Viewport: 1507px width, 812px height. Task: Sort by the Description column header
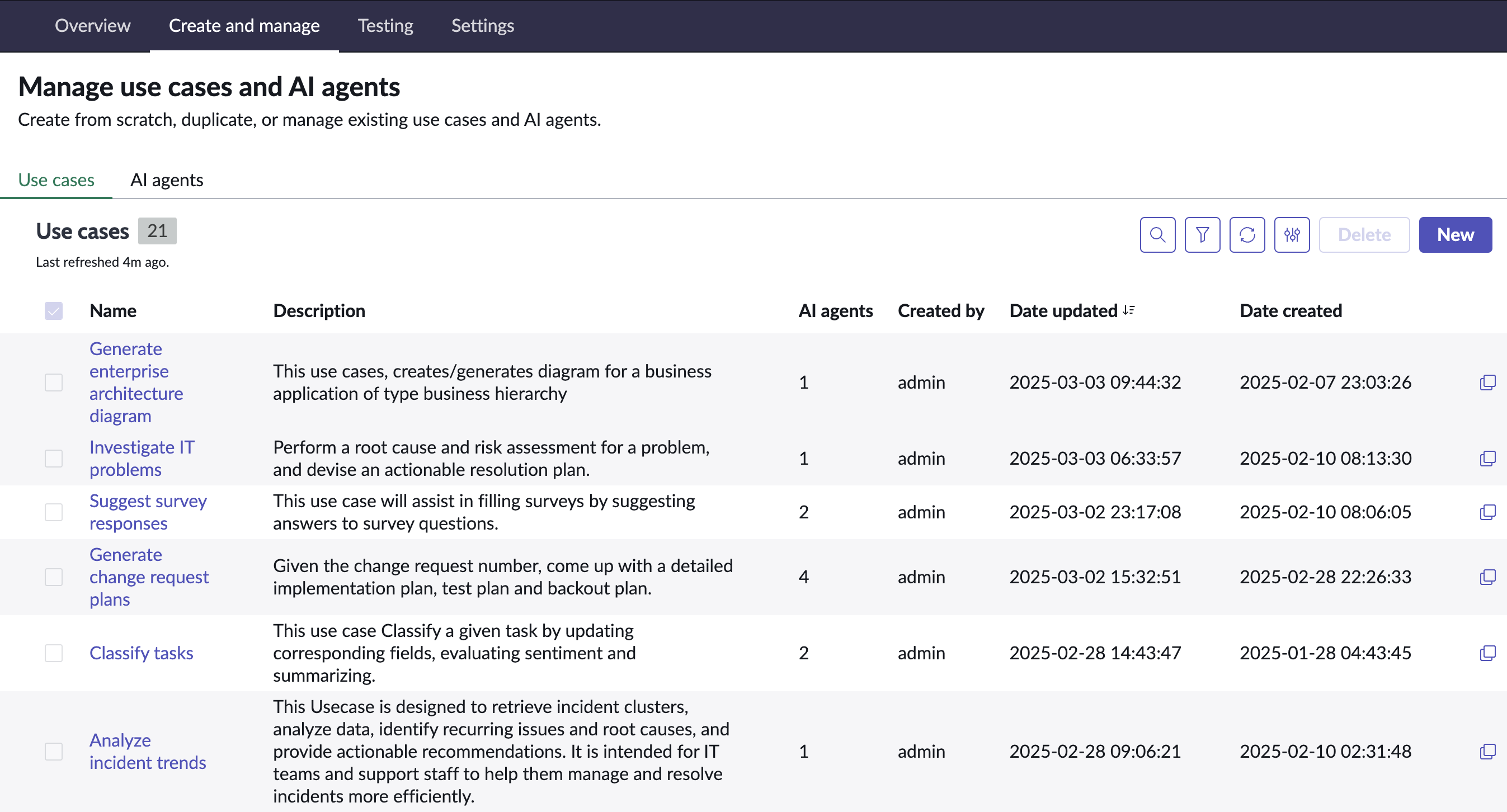(x=319, y=310)
